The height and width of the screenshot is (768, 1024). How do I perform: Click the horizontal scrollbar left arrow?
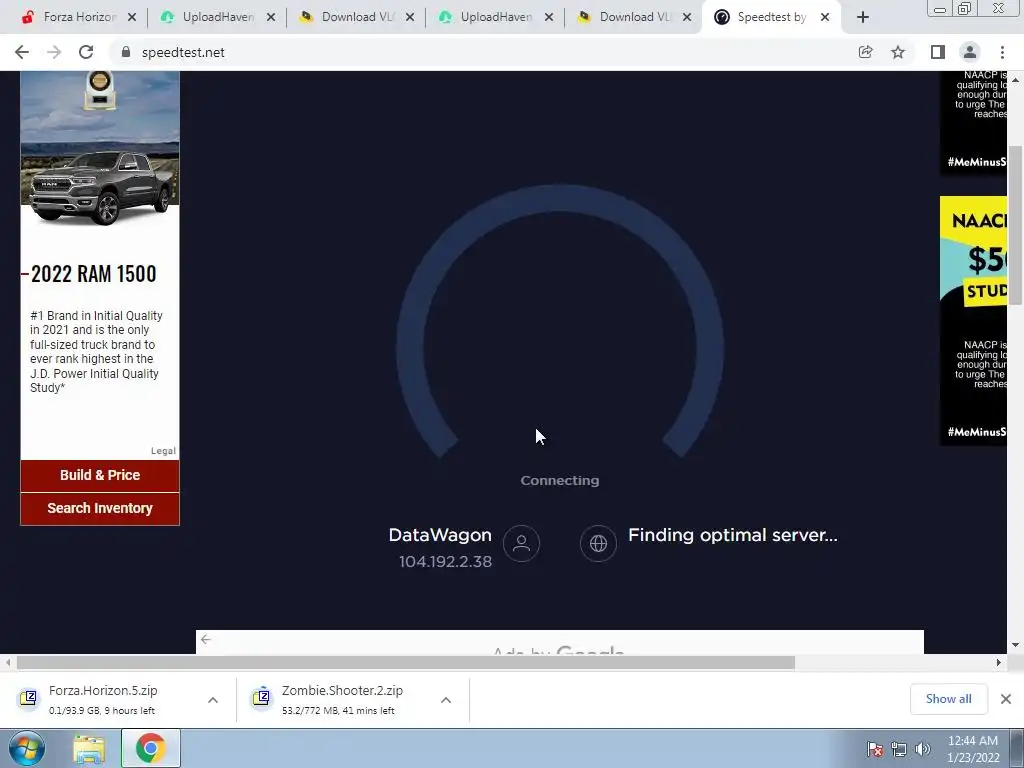(x=8, y=663)
